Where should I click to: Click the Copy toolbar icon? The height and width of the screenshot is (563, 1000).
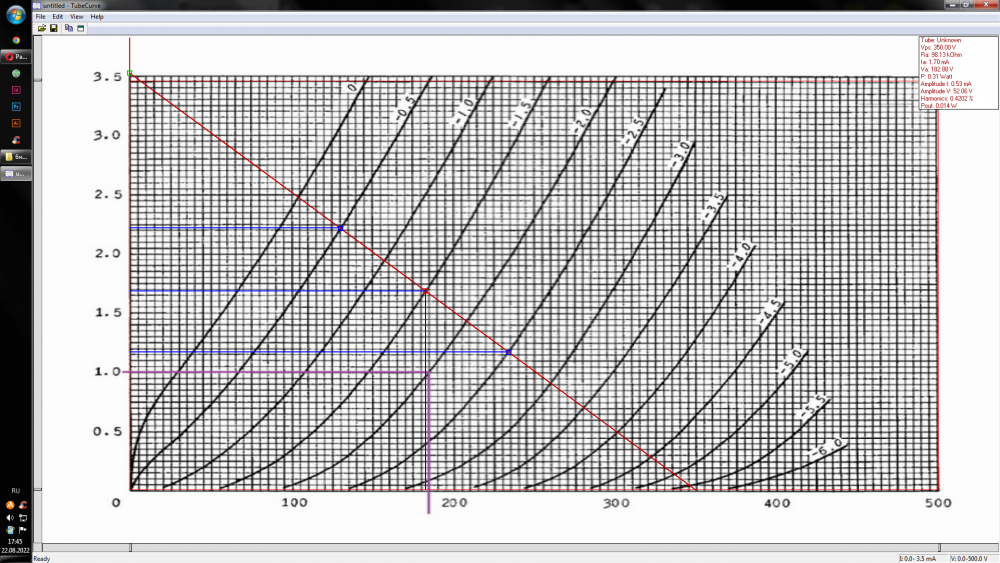(69, 28)
